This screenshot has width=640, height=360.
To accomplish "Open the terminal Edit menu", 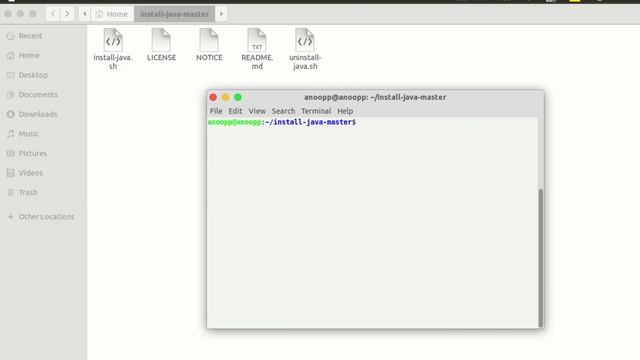I will click(235, 111).
